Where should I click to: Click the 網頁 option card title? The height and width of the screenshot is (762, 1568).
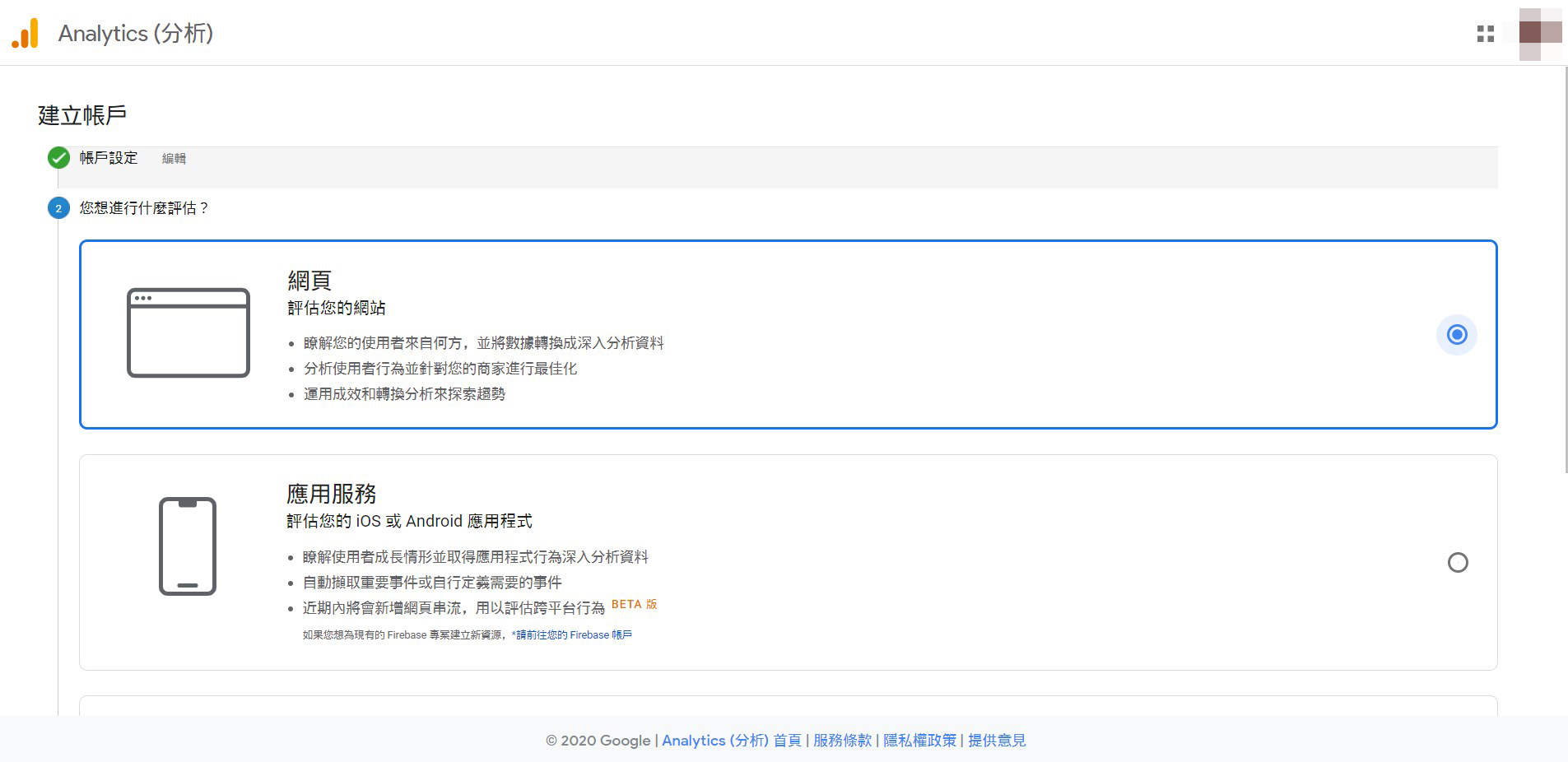pos(309,281)
